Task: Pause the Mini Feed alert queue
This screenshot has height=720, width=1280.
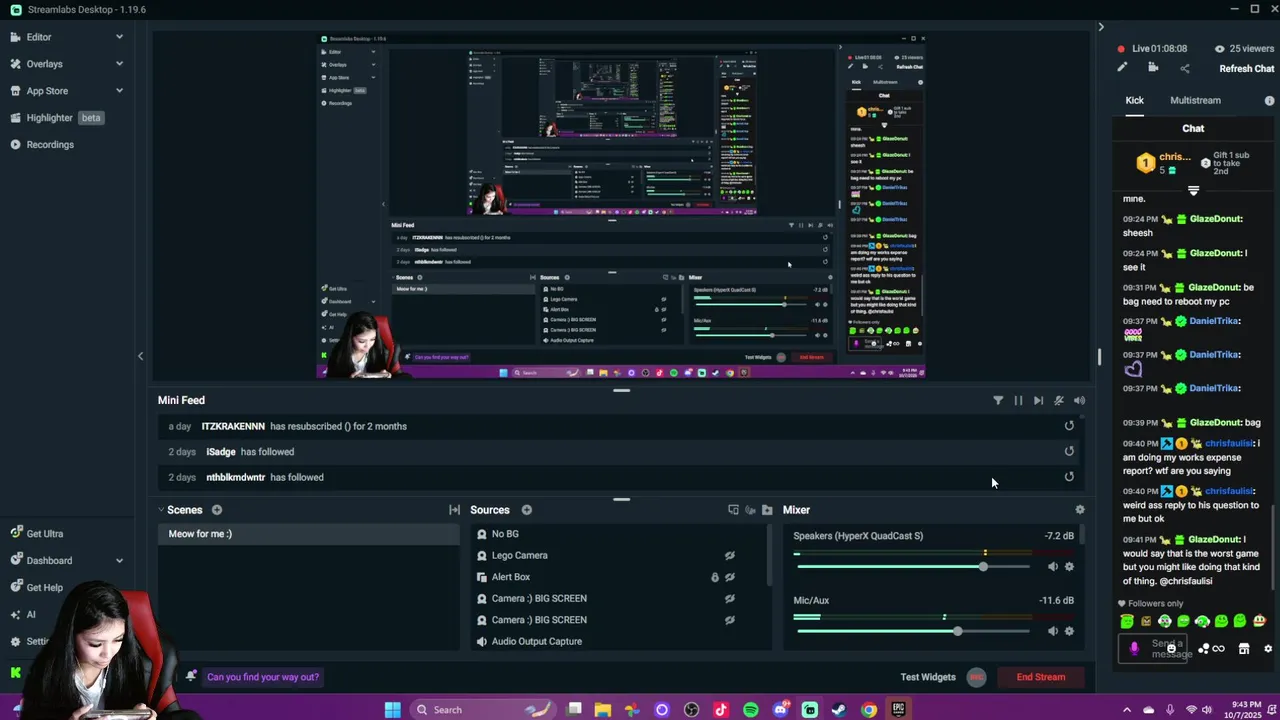Action: pyautogui.click(x=1018, y=401)
